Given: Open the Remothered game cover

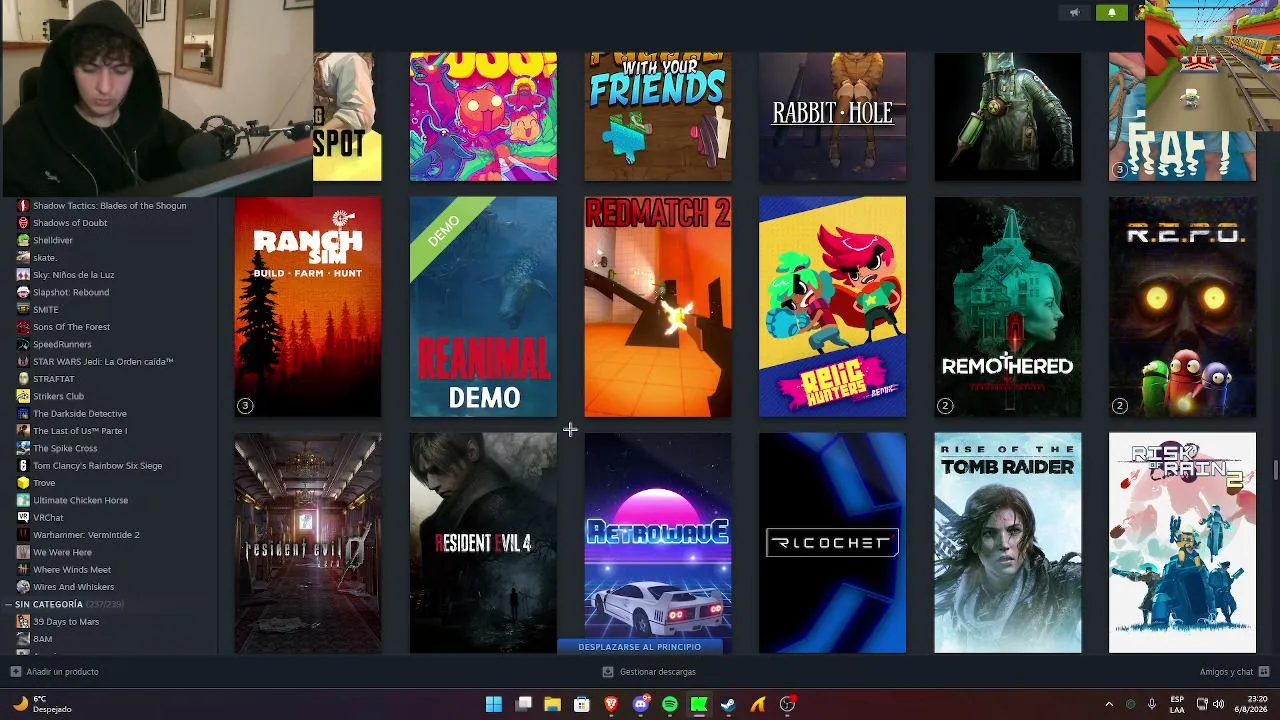Looking at the screenshot, I should [x=1007, y=307].
